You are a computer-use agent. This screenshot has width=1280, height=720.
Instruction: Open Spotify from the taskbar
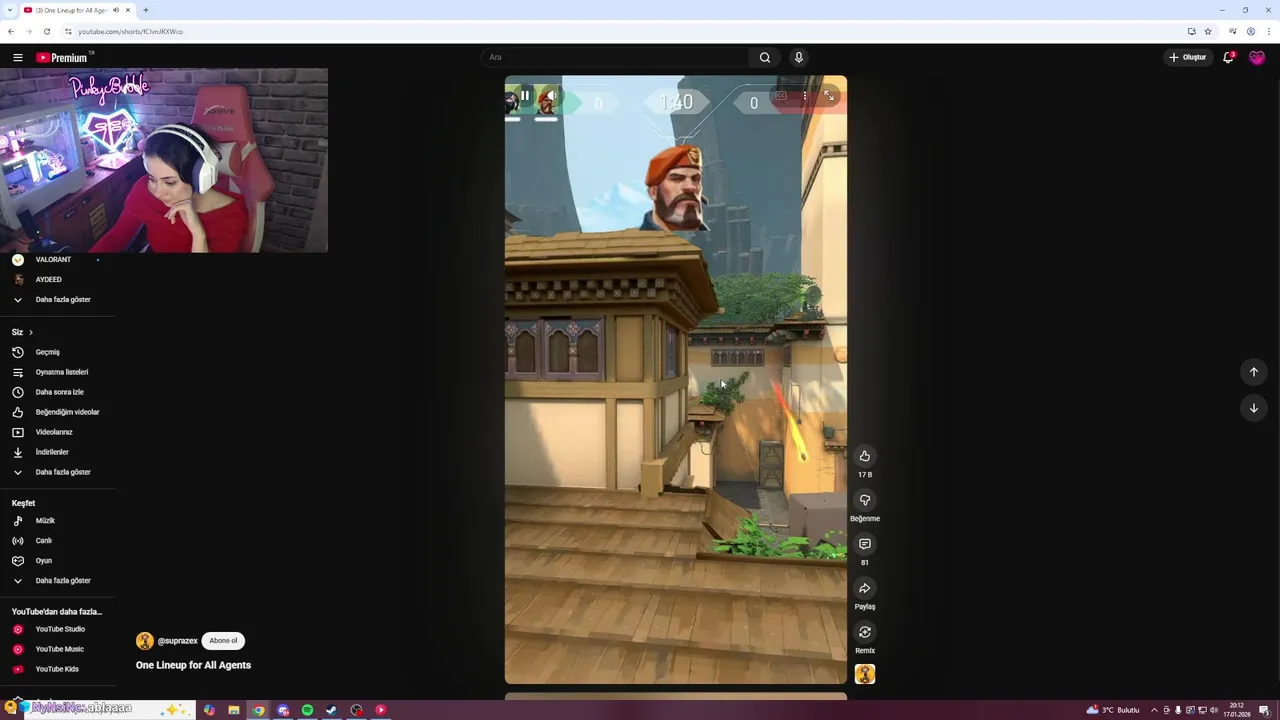tap(307, 710)
